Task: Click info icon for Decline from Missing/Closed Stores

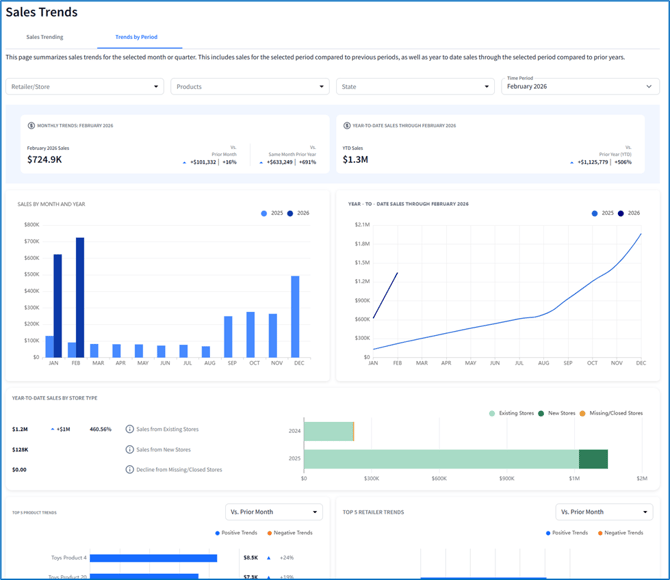Action: [130, 469]
